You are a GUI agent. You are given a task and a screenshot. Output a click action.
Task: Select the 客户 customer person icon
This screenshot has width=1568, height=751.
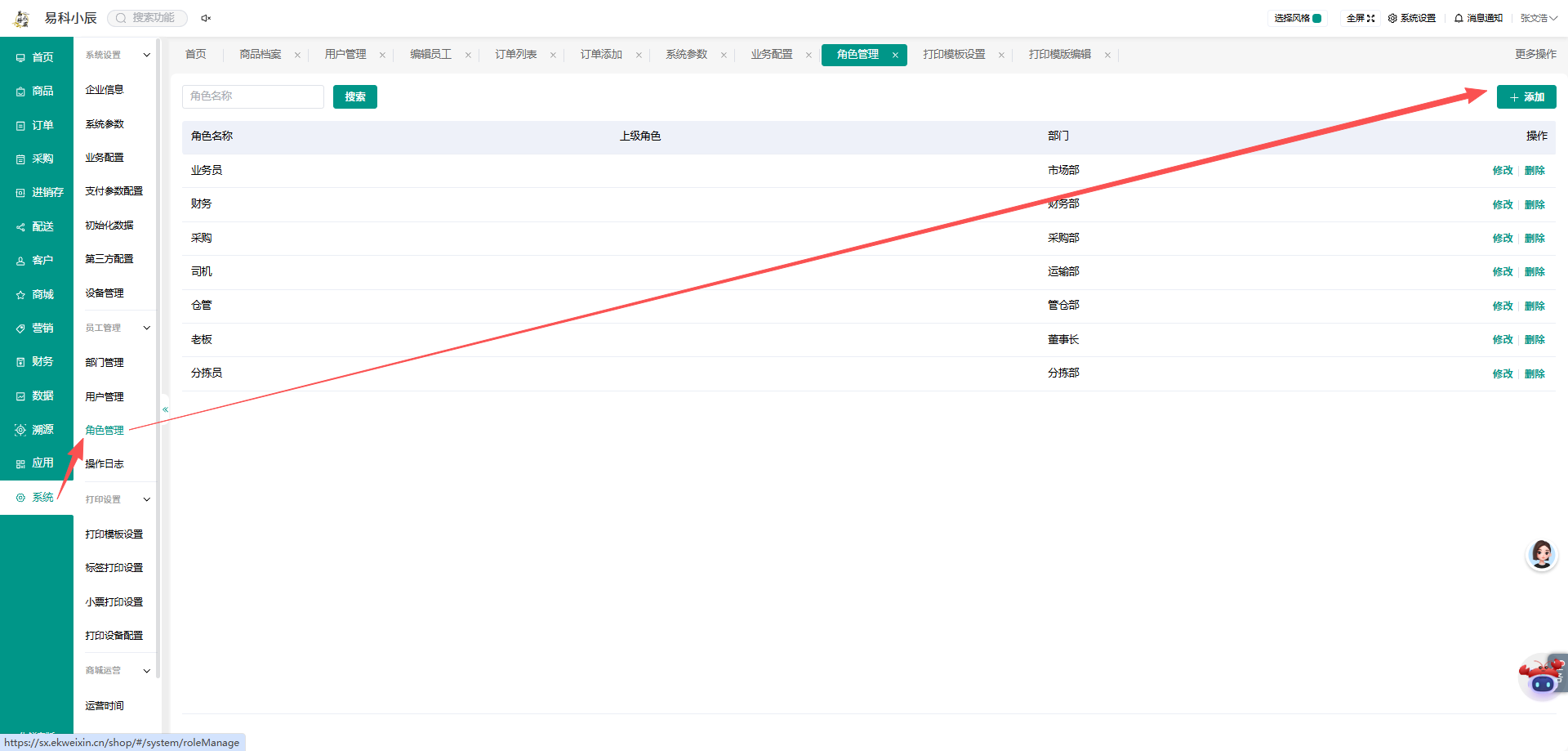click(x=20, y=261)
